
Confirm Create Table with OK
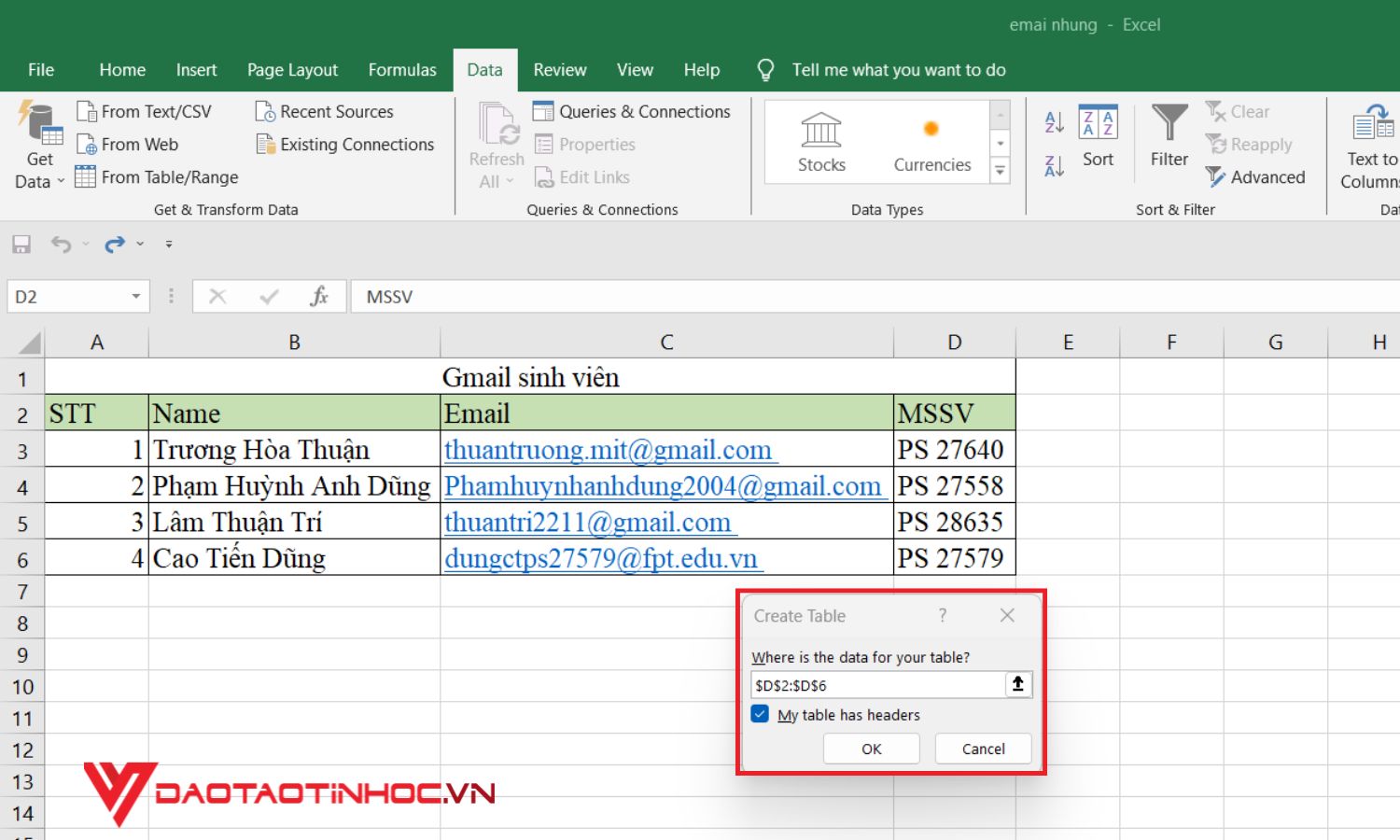click(871, 749)
